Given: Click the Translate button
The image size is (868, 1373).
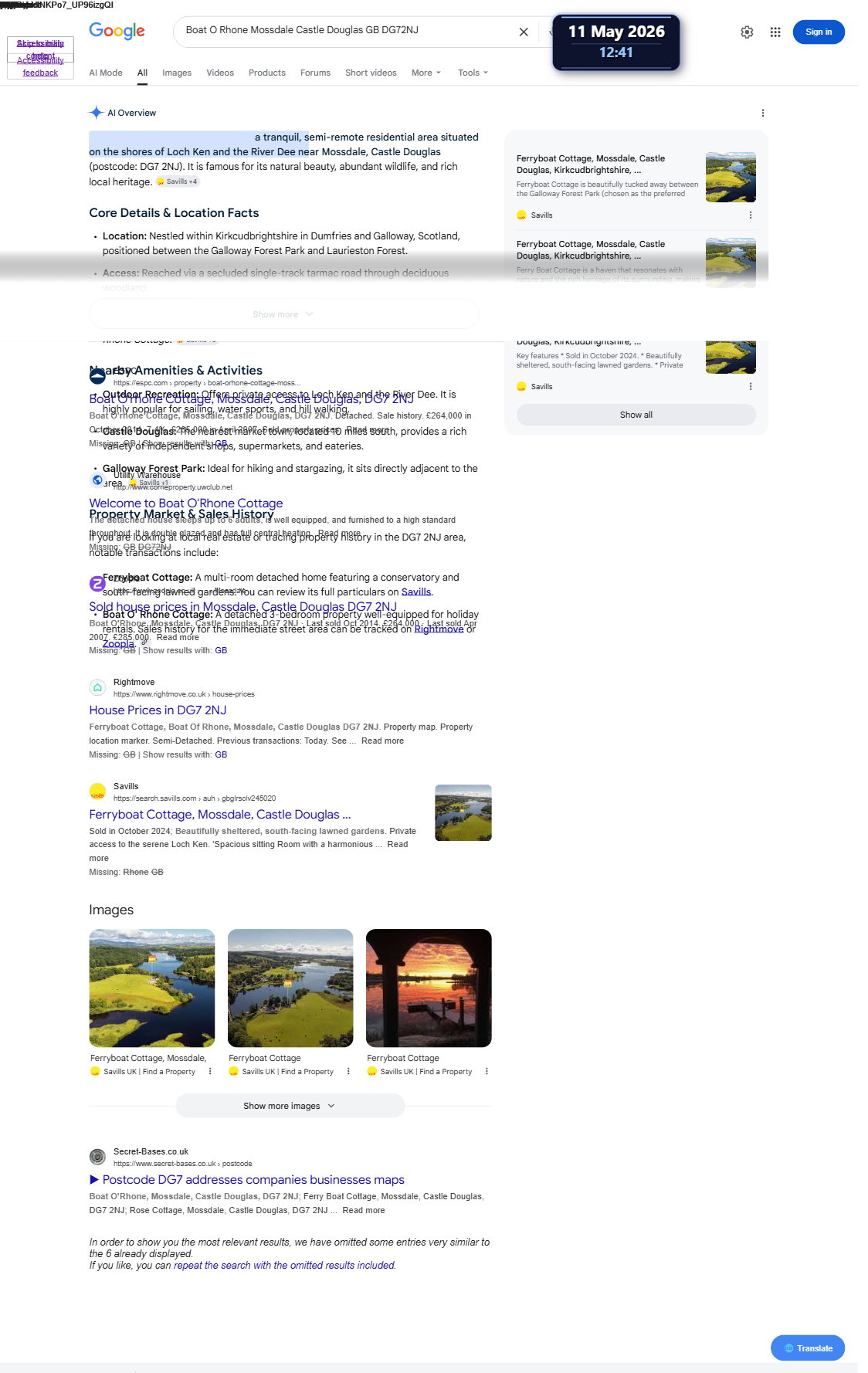Looking at the screenshot, I should 808,1348.
